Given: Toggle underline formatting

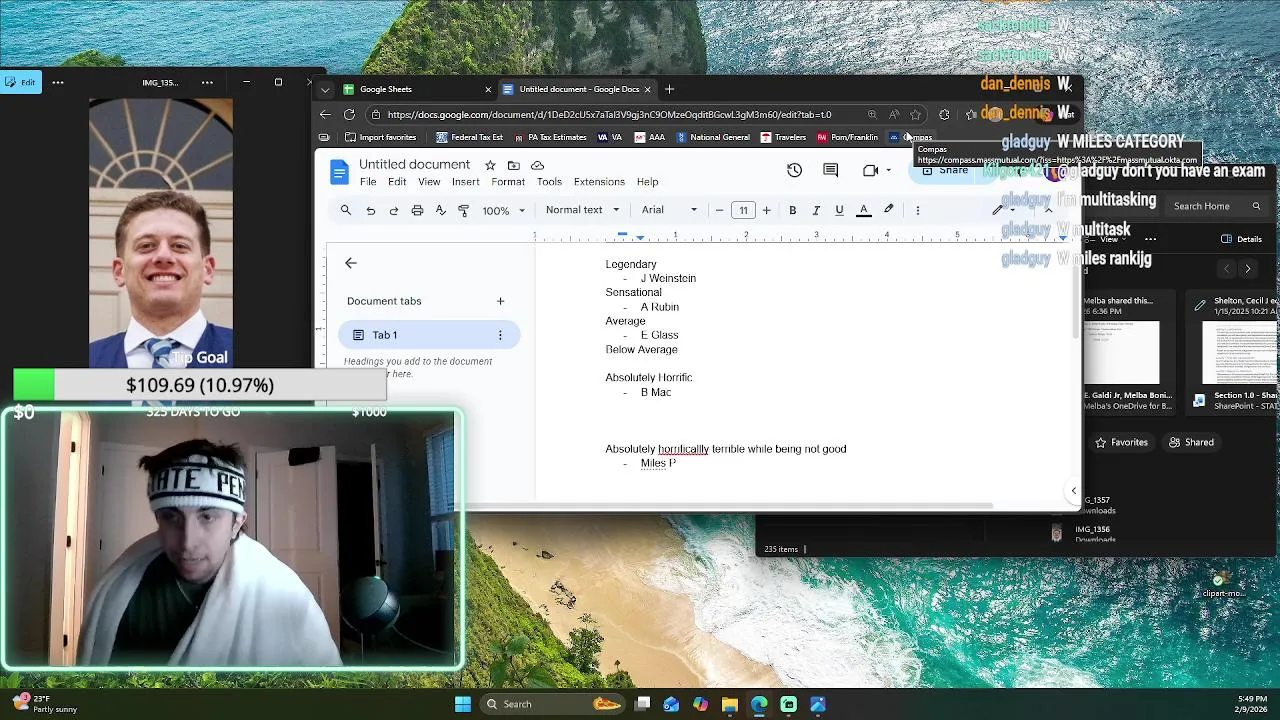Looking at the screenshot, I should click(x=839, y=210).
